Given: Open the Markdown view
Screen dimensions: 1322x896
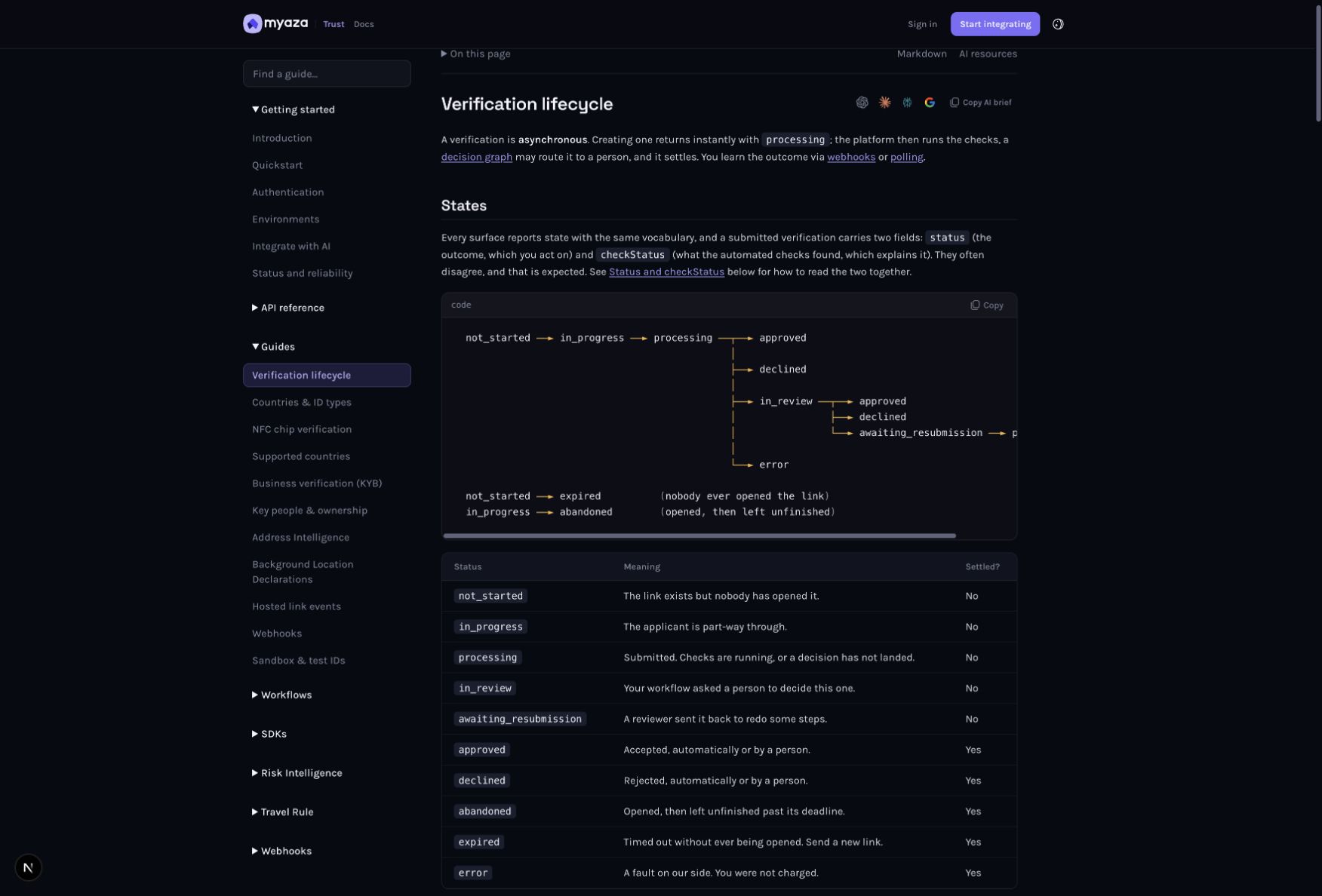Looking at the screenshot, I should pyautogui.click(x=921, y=54).
